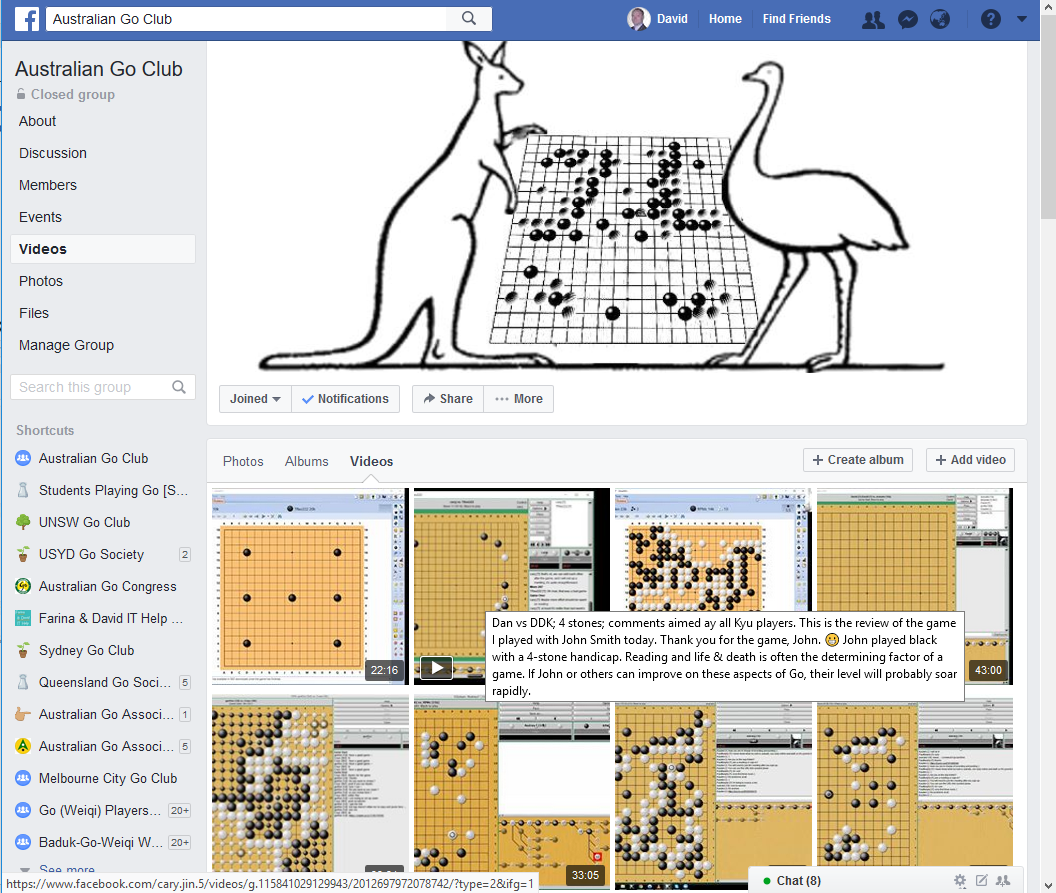Open the Quick Help question mark icon

(x=990, y=20)
